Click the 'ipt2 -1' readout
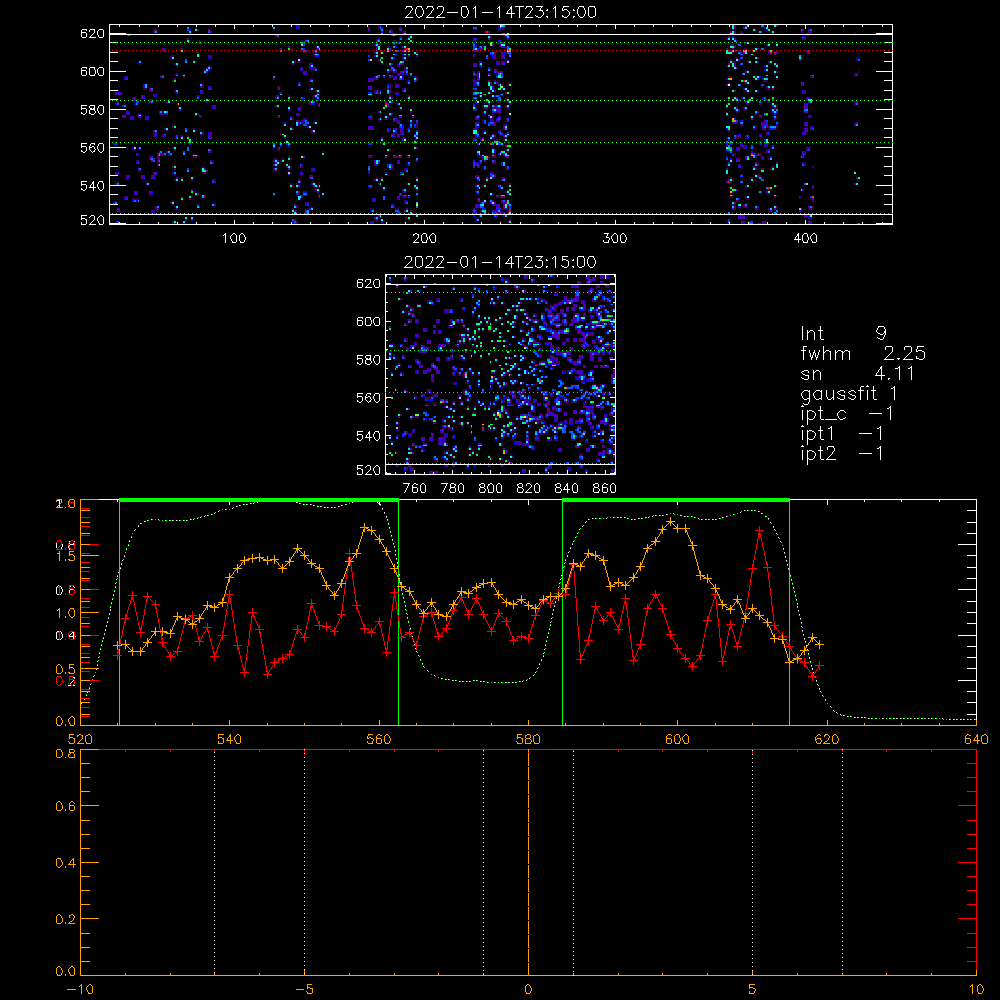1000x1000 pixels. 842,453
